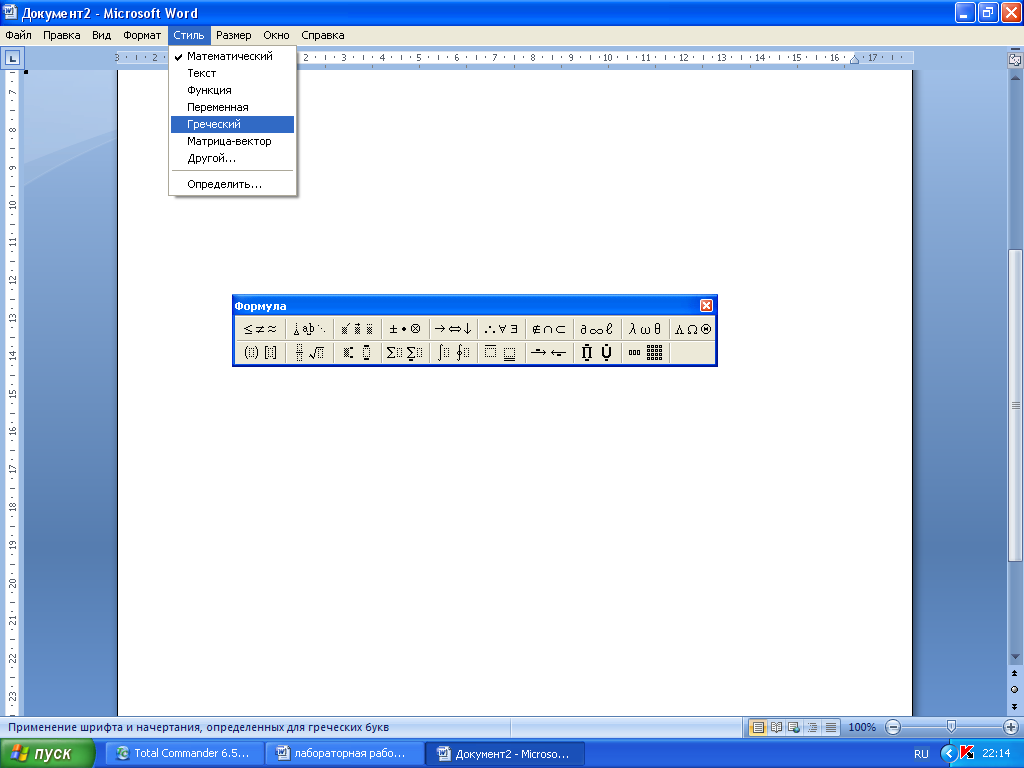
Task: Click the right indent marker on ruler
Action: point(854,59)
